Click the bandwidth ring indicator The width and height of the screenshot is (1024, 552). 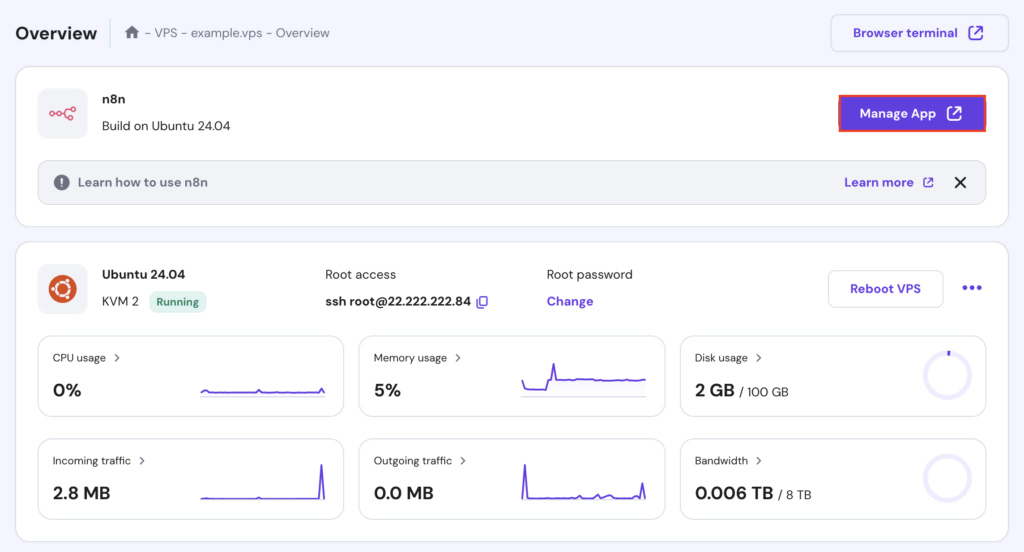pos(946,479)
